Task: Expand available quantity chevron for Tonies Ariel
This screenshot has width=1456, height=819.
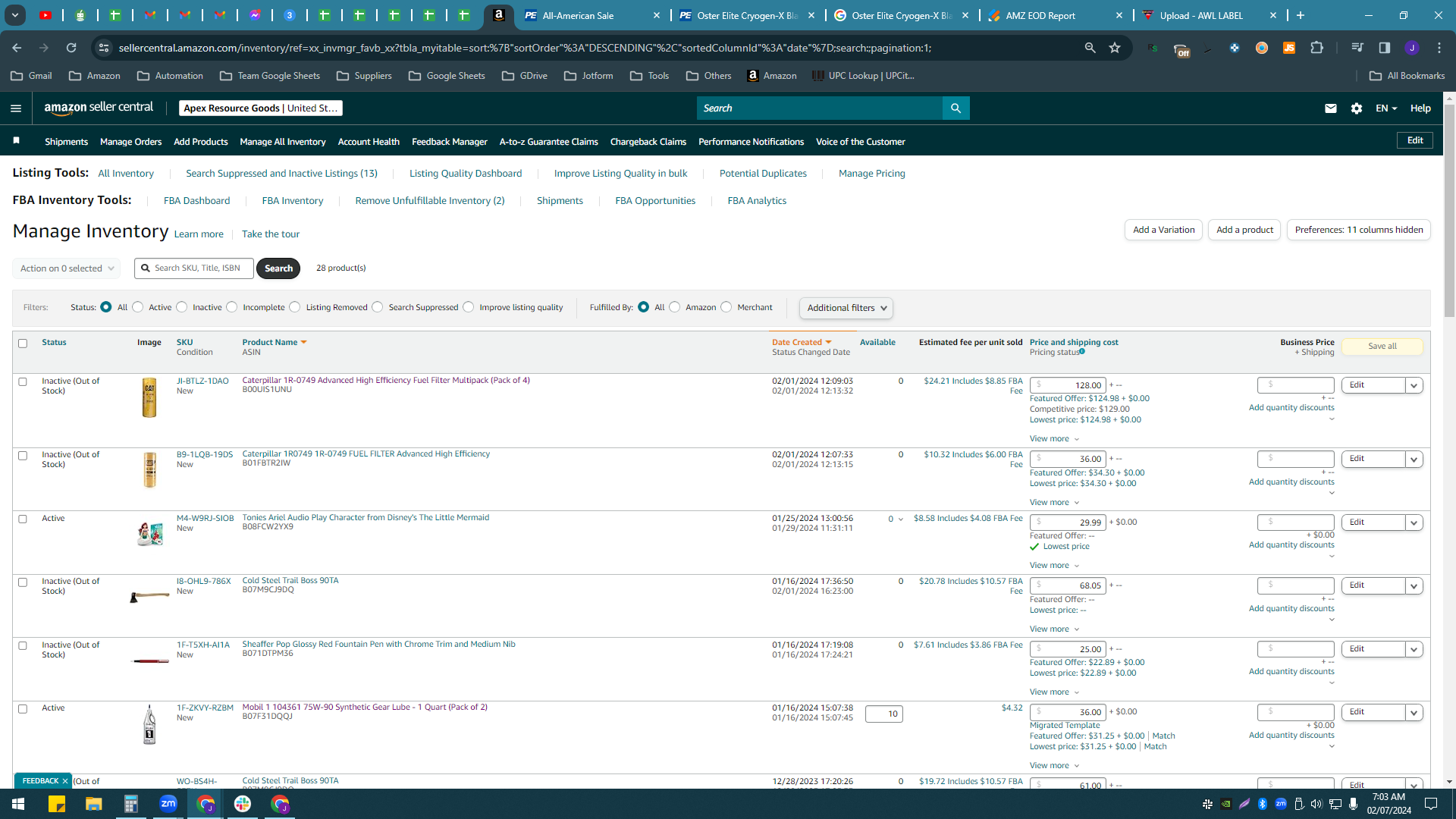Action: [901, 519]
